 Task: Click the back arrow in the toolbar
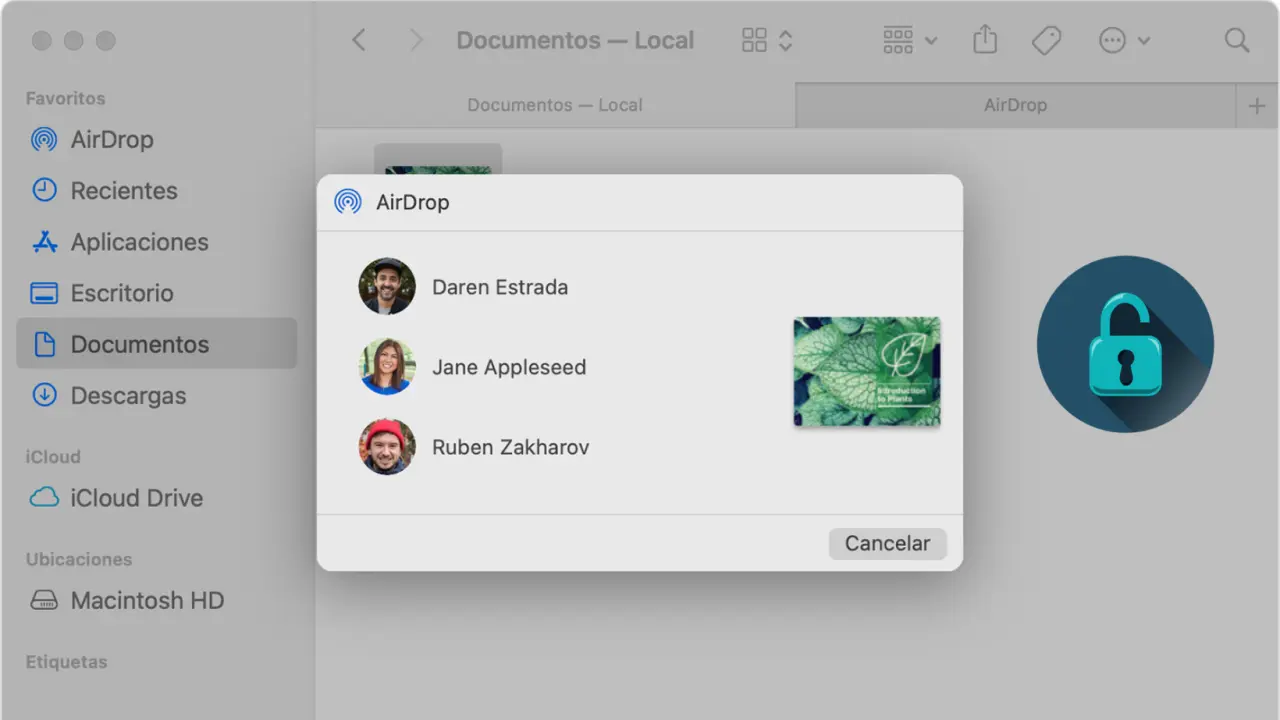359,40
